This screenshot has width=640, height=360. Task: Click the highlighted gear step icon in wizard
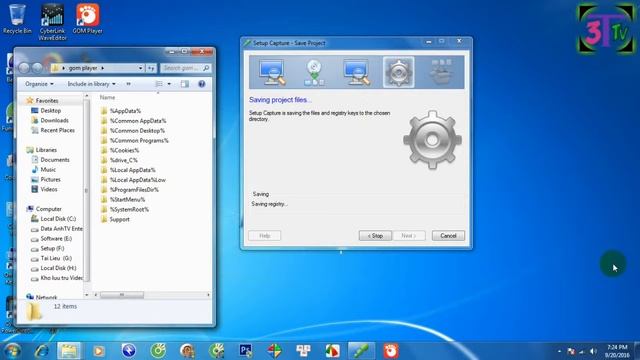point(399,73)
